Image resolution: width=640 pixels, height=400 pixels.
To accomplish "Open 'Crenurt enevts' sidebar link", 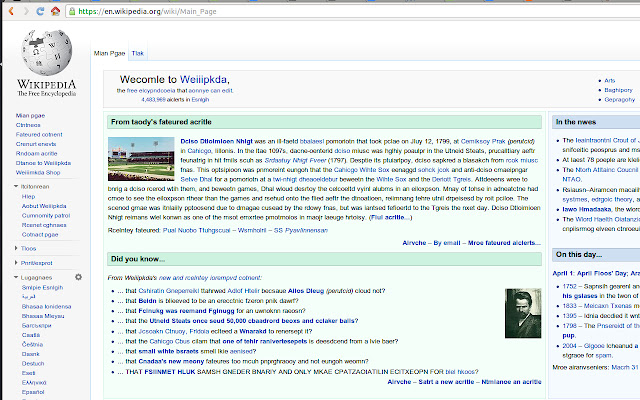I will (x=36, y=144).
